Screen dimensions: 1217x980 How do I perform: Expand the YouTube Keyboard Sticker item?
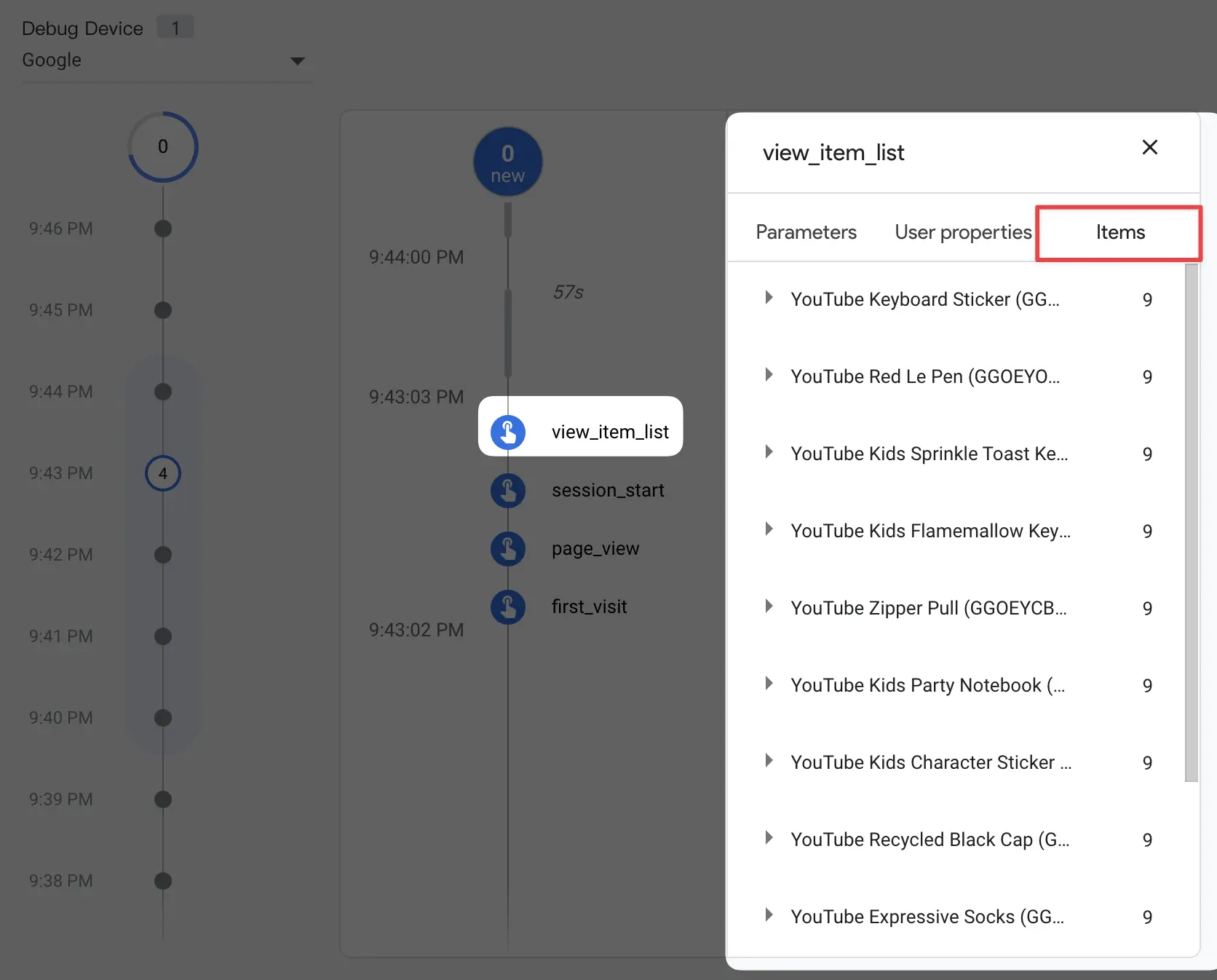pyautogui.click(x=769, y=298)
